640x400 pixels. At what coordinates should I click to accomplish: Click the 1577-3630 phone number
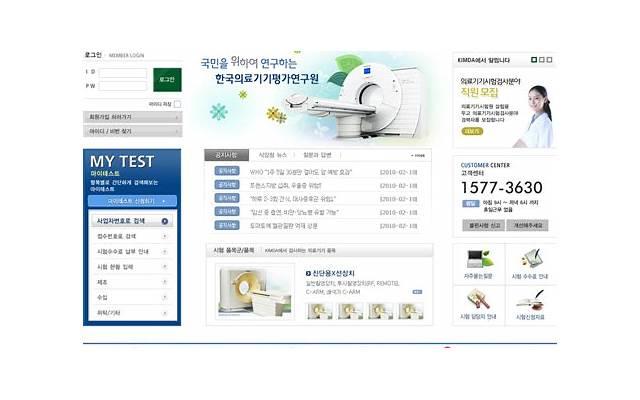[502, 188]
